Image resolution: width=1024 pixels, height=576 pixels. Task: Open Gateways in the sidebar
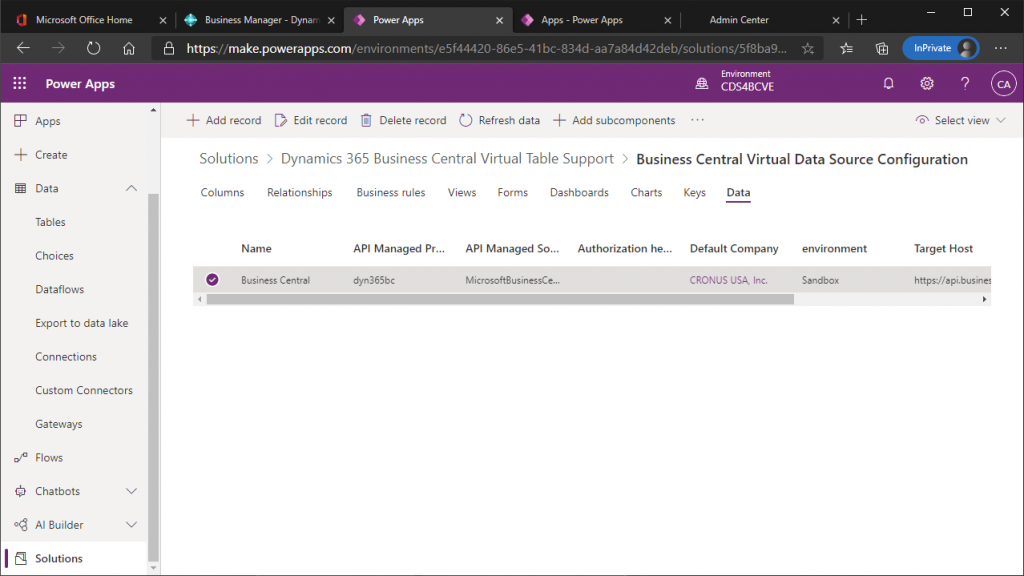(x=59, y=424)
